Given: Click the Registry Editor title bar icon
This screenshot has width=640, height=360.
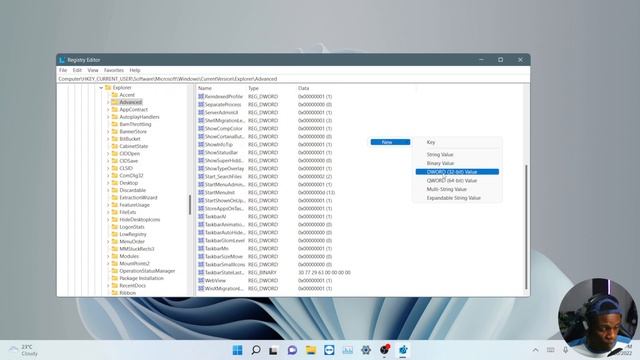Looking at the screenshot, I should pos(62,60).
